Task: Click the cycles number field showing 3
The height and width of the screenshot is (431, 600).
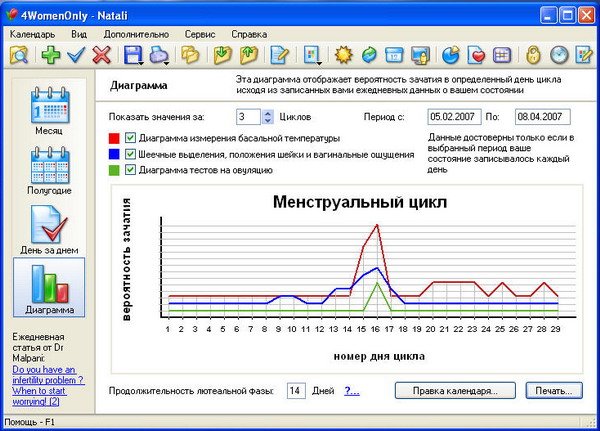Action: click(x=249, y=117)
